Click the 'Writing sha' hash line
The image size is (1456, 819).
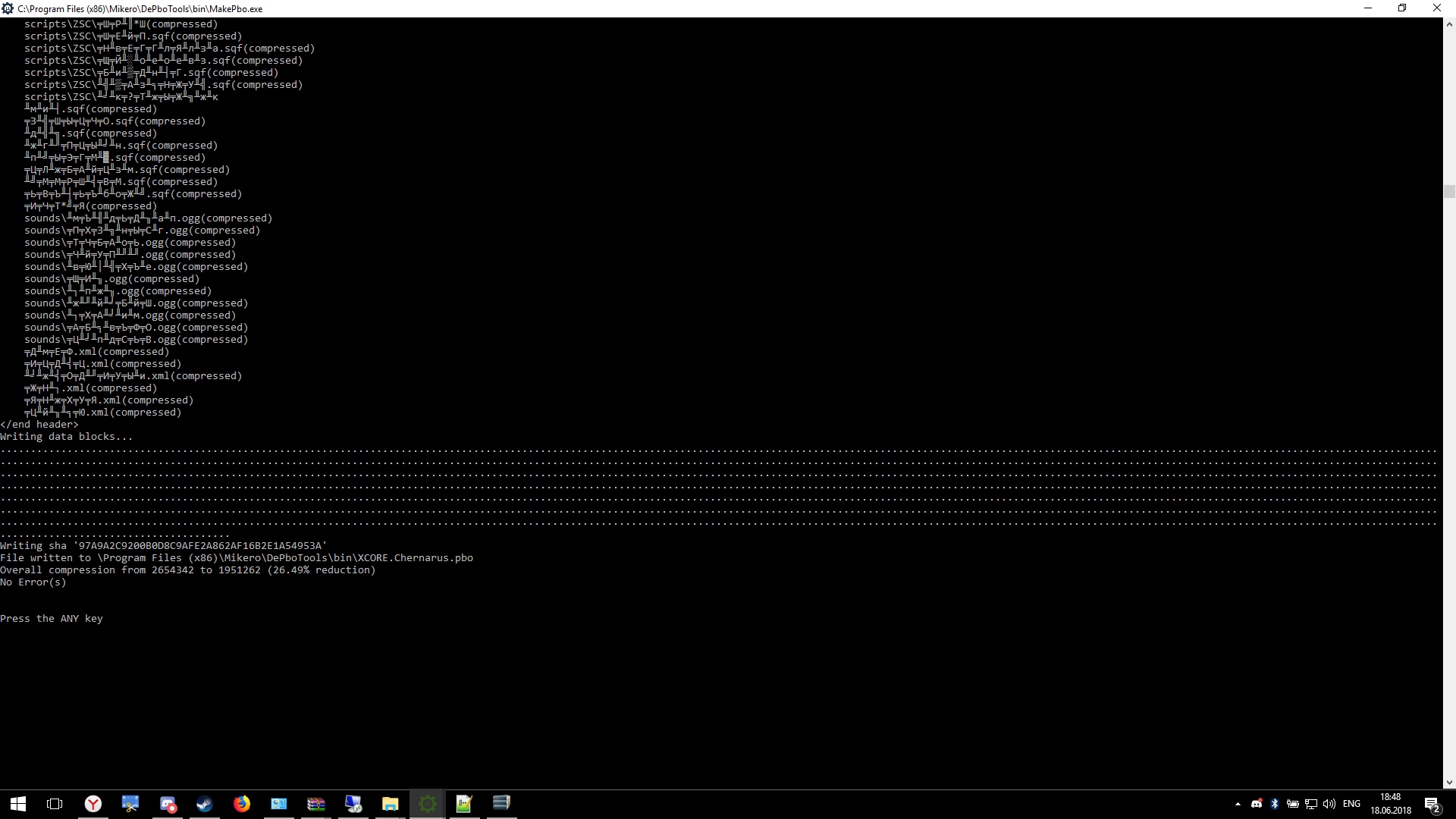click(x=164, y=546)
